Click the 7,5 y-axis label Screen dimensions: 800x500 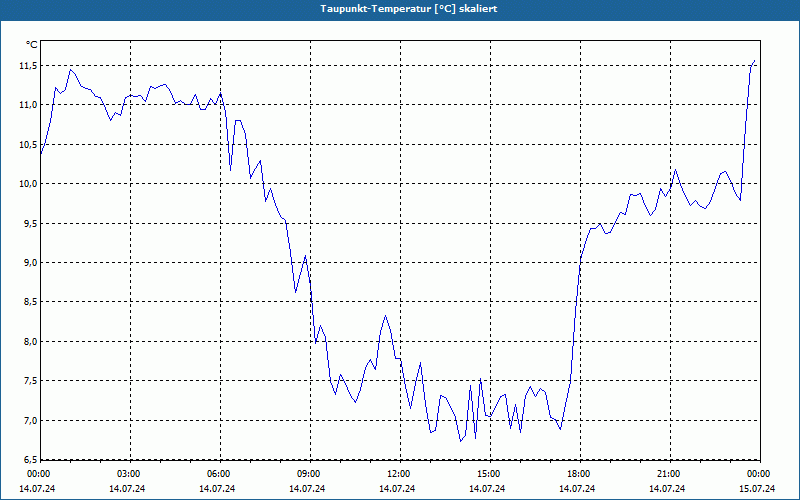pyautogui.click(x=31, y=381)
